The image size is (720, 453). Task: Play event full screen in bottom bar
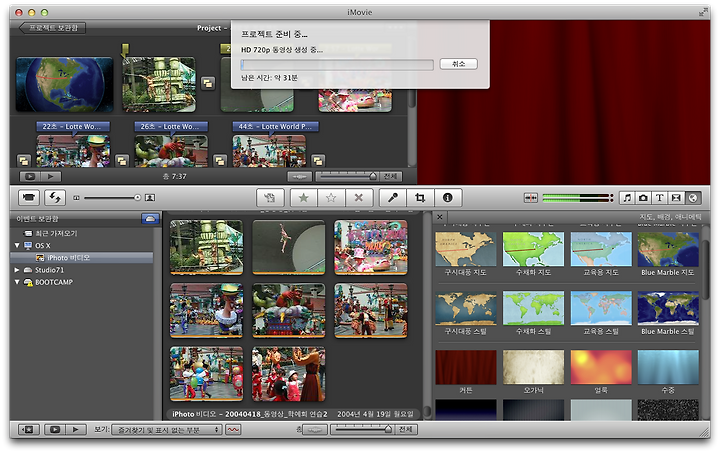(55, 430)
